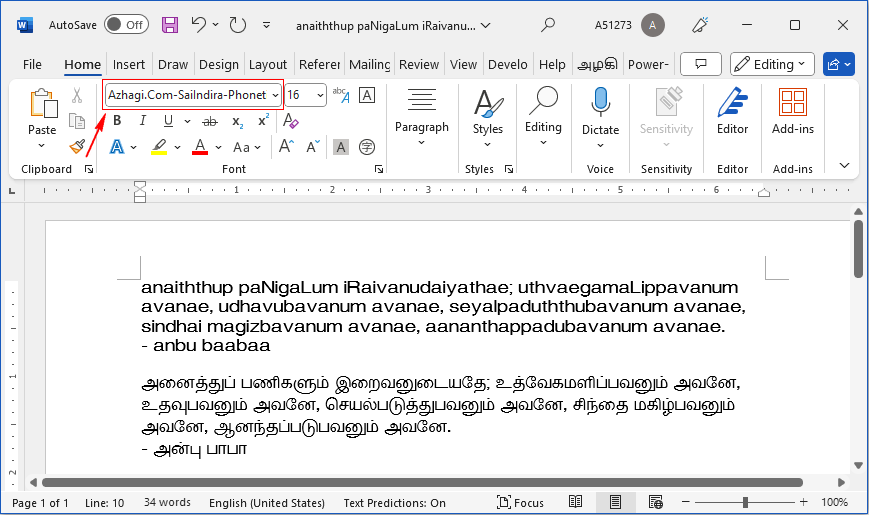Image resolution: width=869 pixels, height=515 pixels.
Task: Click the vertical scrollbar thumb
Action: (x=858, y=249)
